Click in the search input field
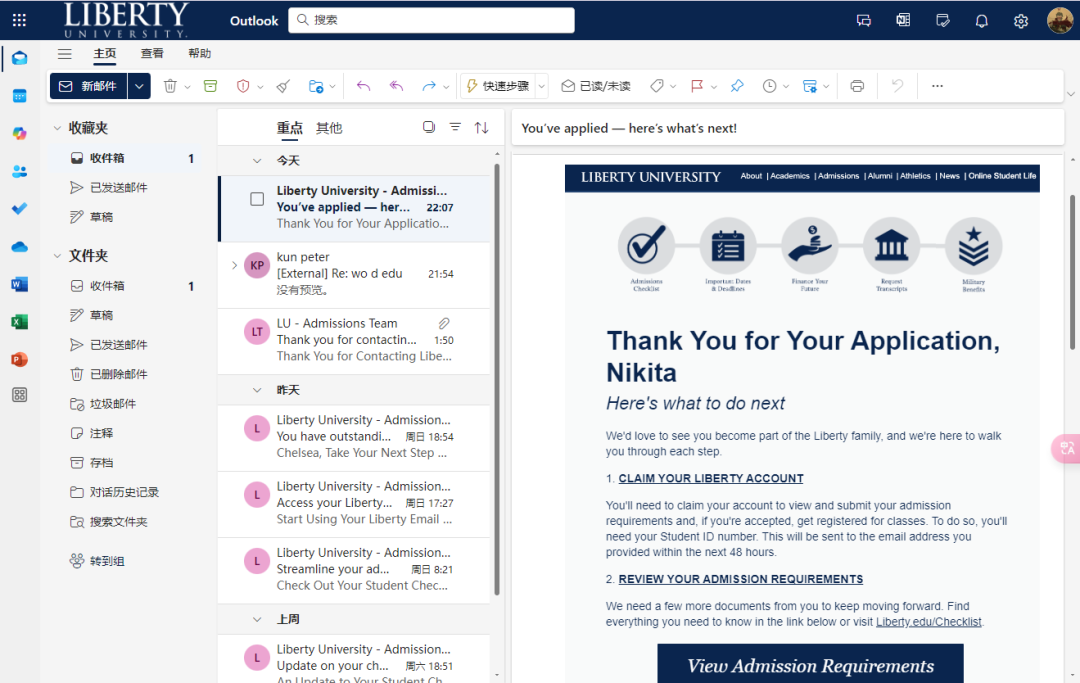The image size is (1080, 683). 431,20
